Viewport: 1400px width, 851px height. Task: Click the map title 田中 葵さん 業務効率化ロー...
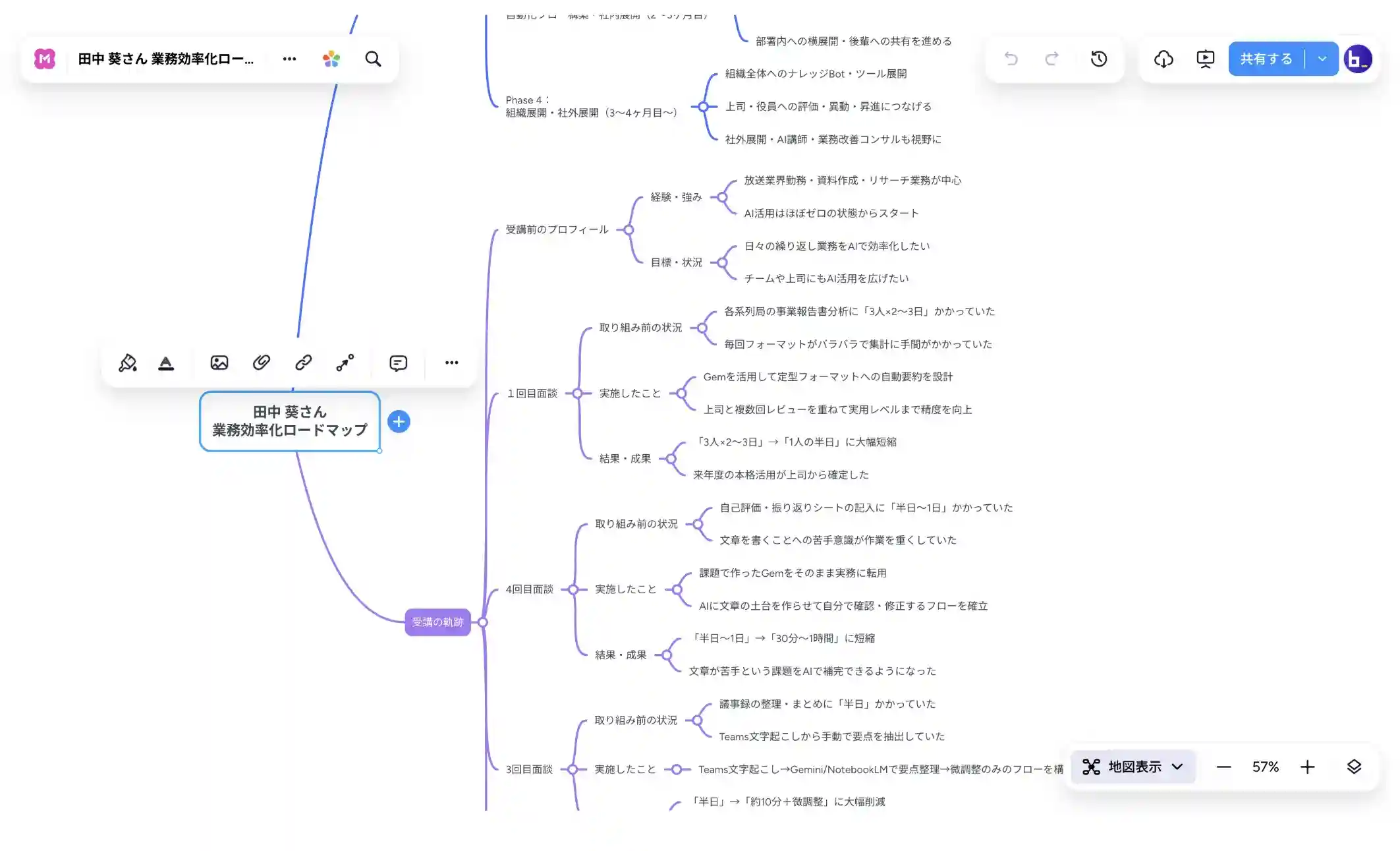(166, 59)
